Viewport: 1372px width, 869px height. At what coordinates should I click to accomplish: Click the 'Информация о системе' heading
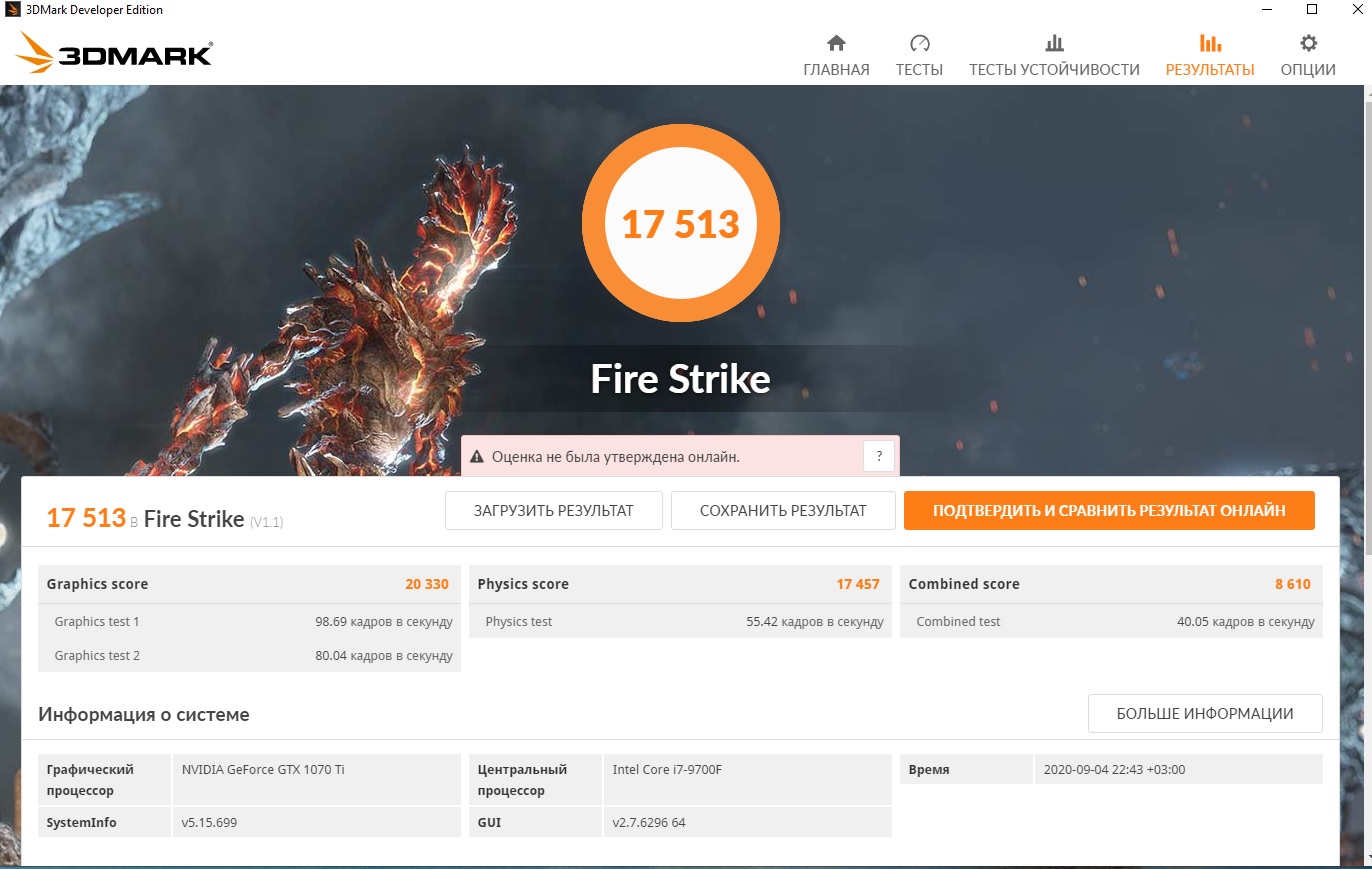[144, 714]
